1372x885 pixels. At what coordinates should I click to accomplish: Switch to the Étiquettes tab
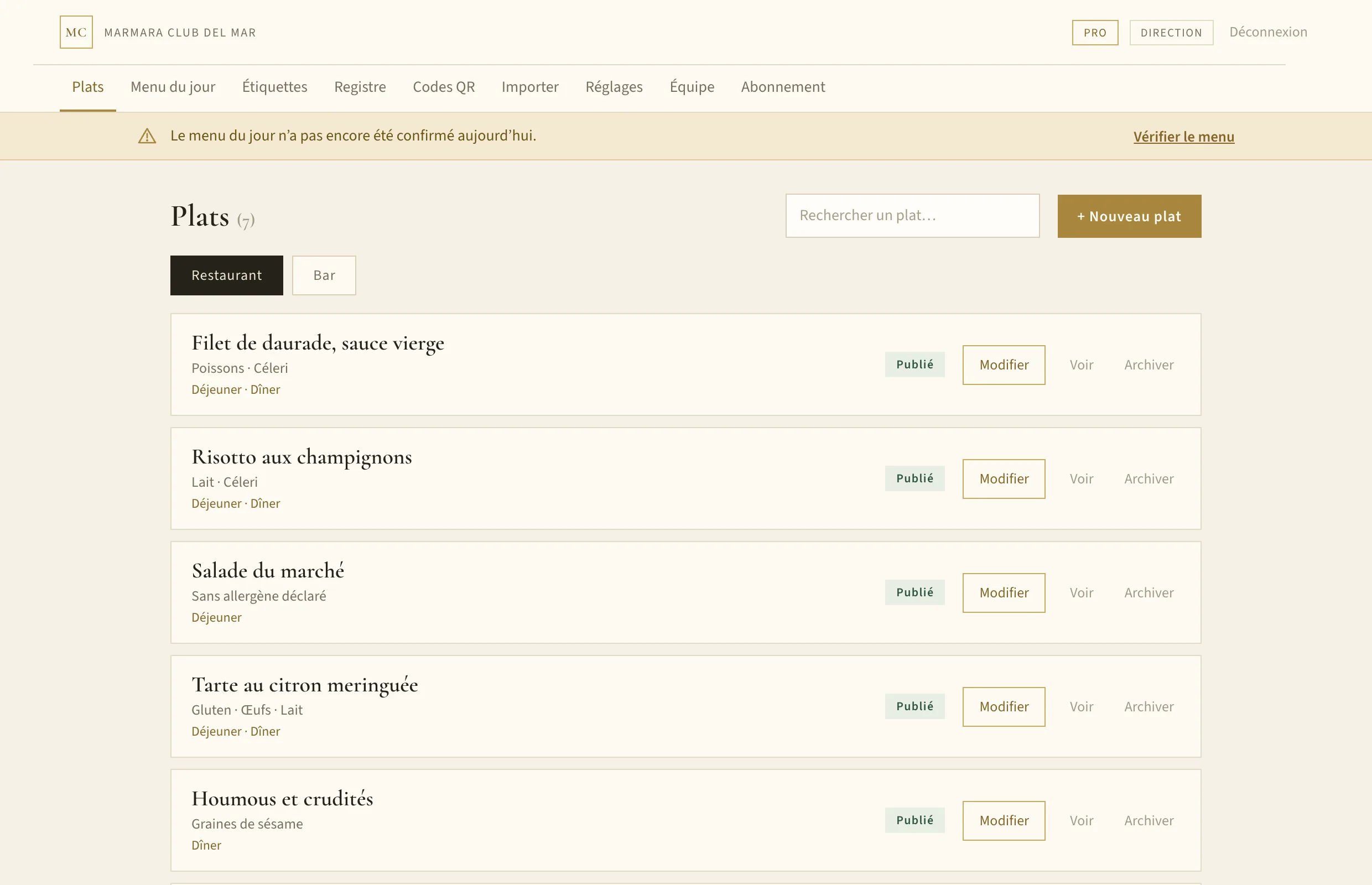(x=275, y=87)
